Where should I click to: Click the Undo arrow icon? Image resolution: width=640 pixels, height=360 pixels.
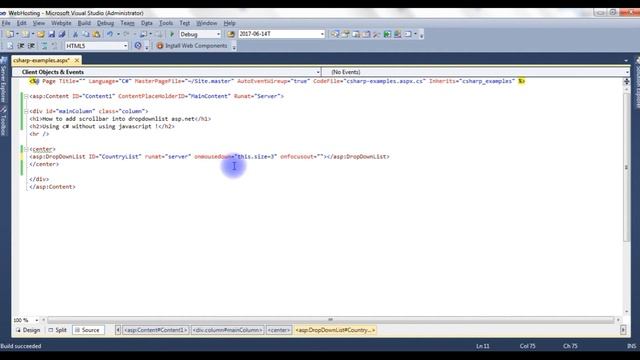point(110,34)
